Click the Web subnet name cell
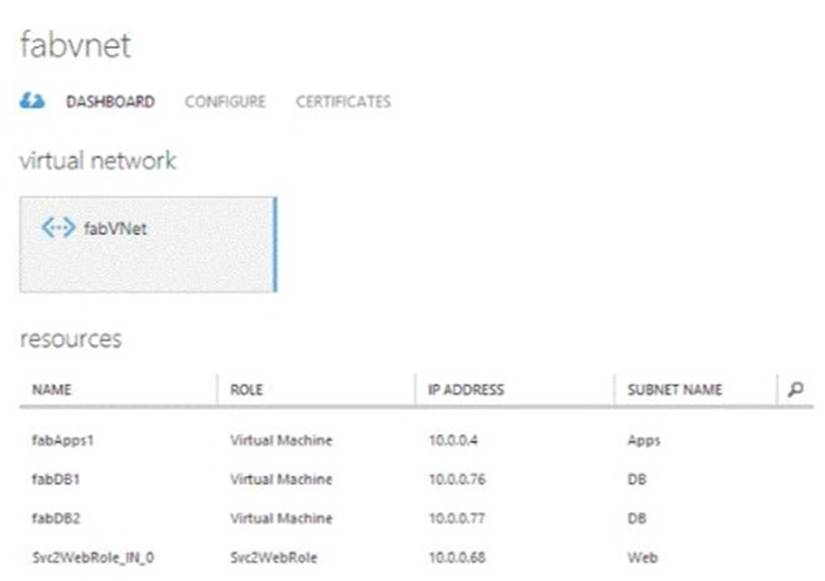Screen dimensions: 825x581 pyautogui.click(x=643, y=557)
